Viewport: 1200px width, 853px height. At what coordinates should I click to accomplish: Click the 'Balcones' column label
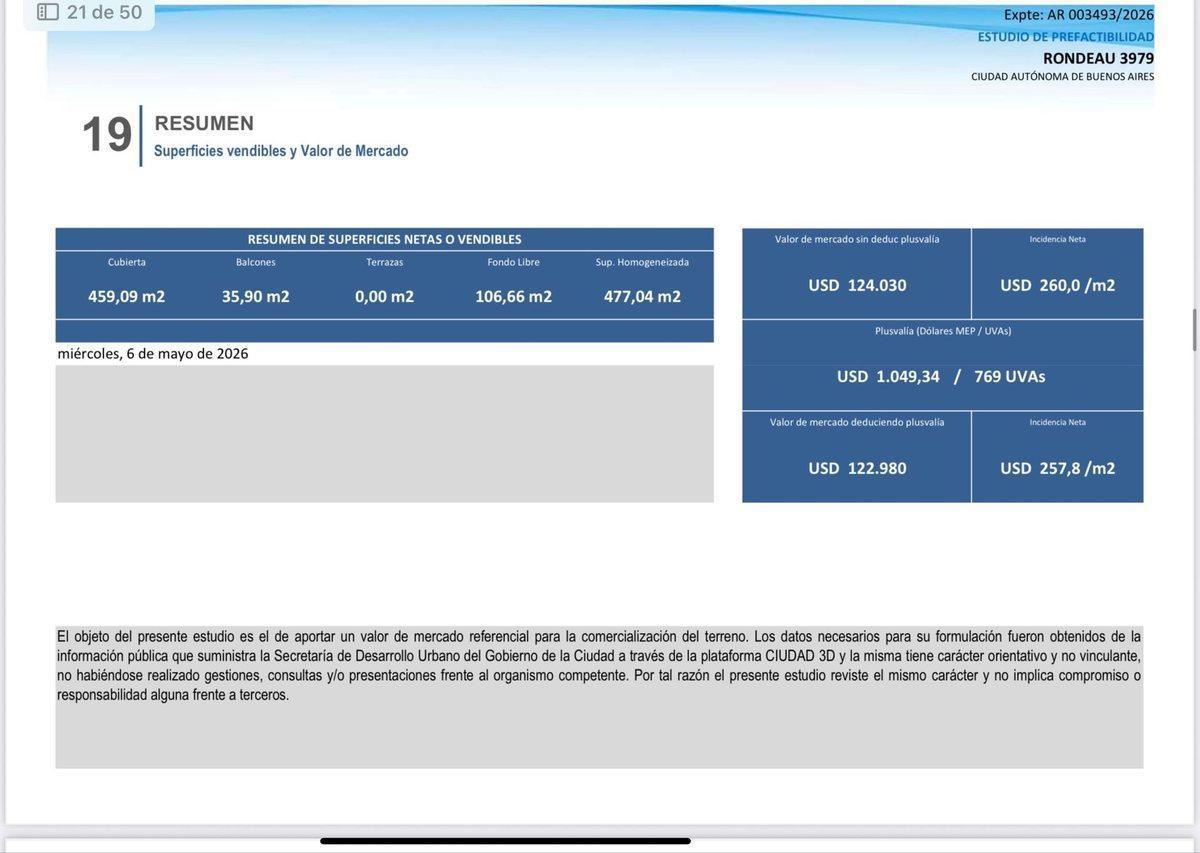[256, 262]
